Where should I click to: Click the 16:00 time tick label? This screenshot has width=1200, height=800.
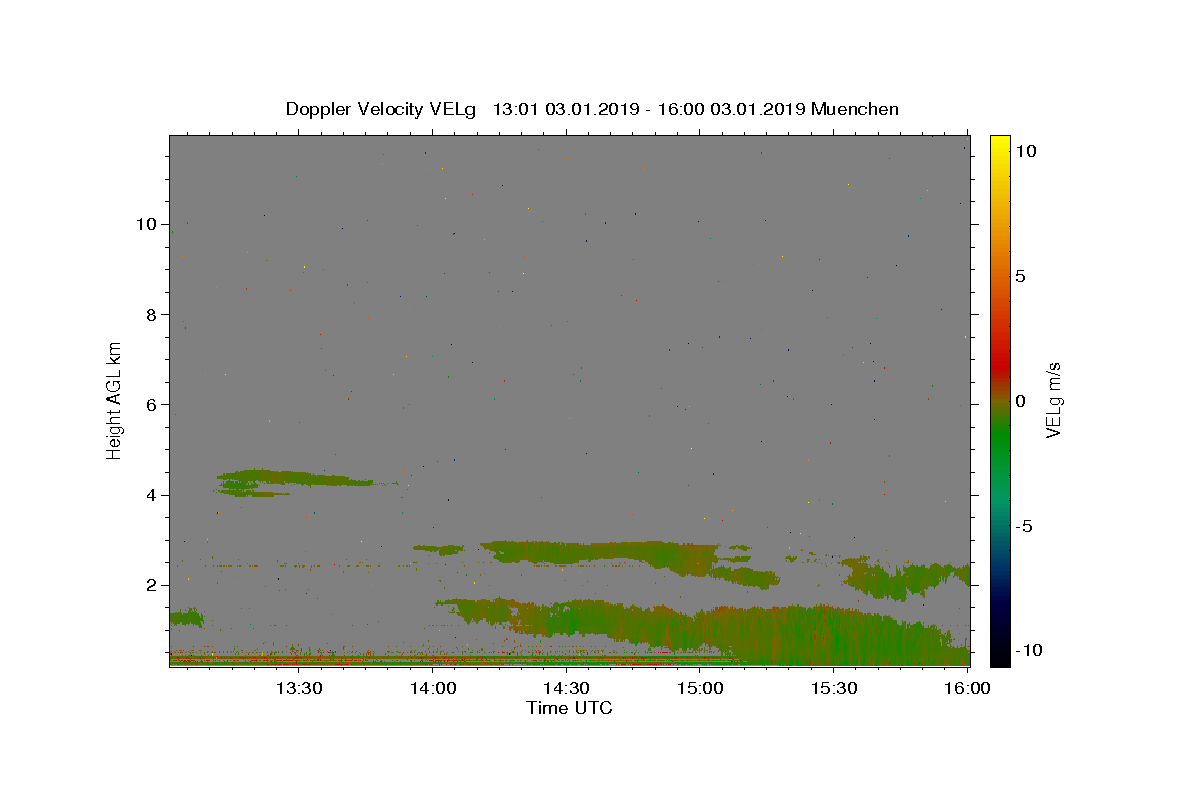click(x=967, y=688)
